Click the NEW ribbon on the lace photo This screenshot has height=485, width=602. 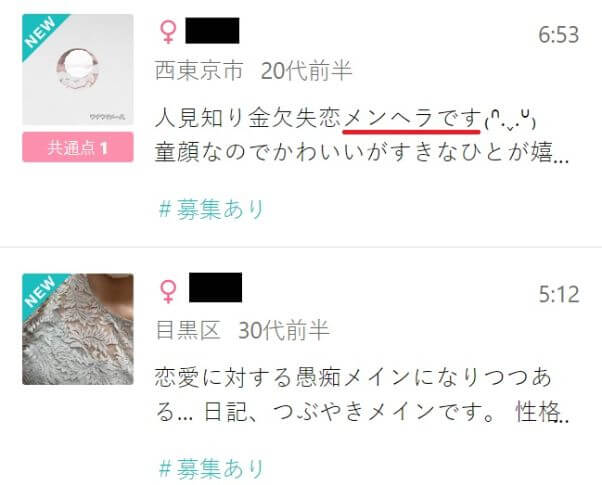pyautogui.click(x=41, y=292)
